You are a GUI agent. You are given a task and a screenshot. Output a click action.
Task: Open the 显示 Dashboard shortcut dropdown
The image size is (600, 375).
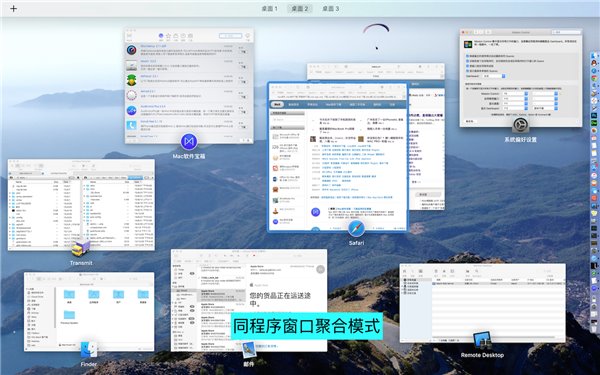[515, 108]
